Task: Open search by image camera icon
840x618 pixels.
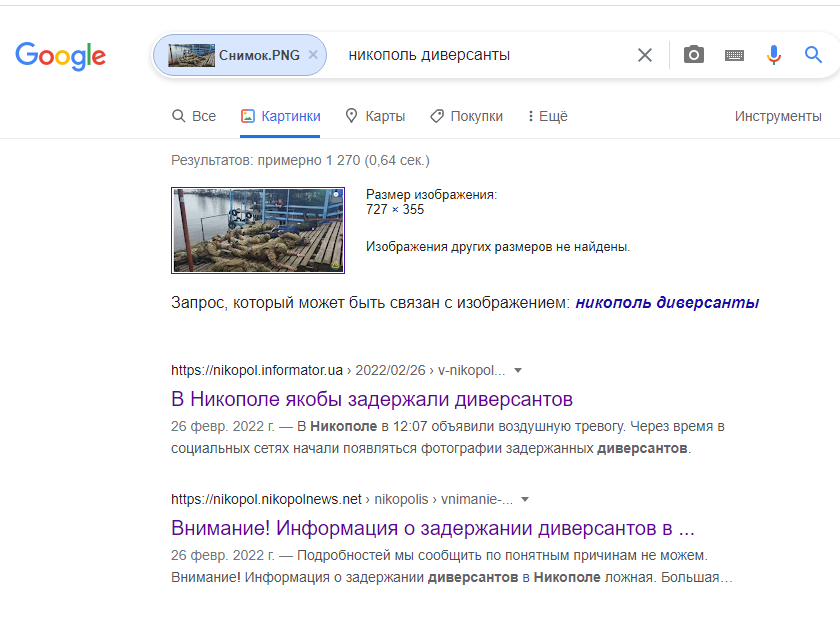Action: coord(694,55)
